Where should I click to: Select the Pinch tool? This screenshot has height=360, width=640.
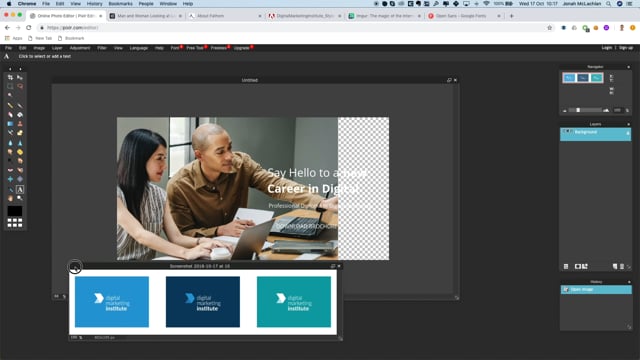tap(20, 179)
